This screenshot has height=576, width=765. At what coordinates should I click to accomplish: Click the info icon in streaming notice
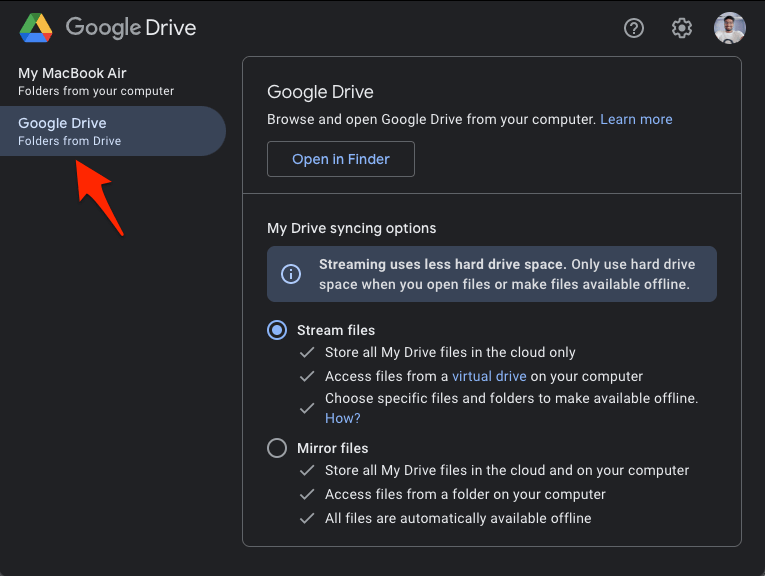[291, 274]
